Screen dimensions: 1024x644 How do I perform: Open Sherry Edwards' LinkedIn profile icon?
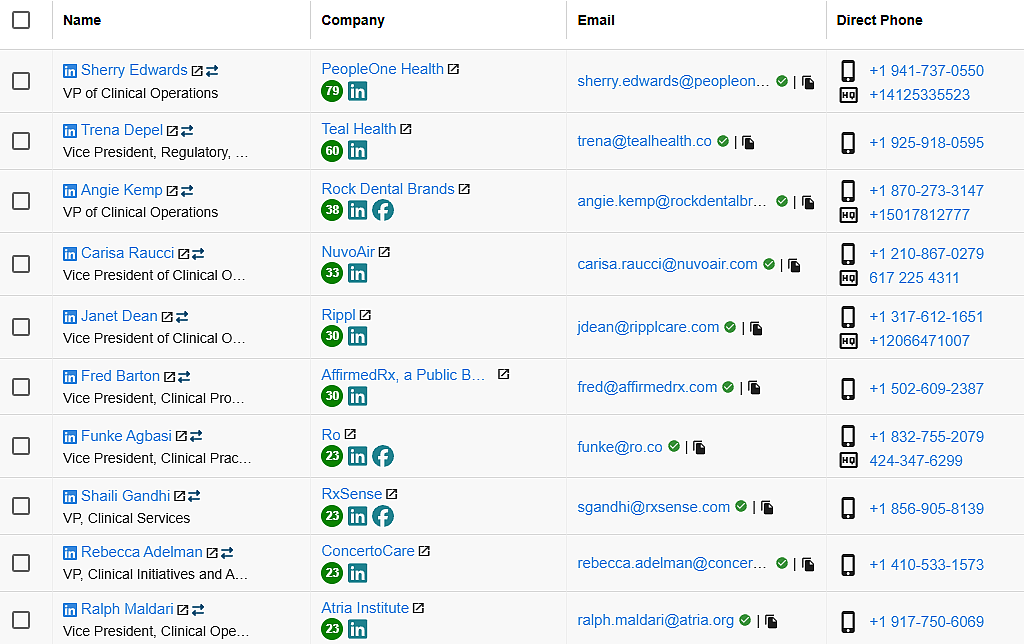tap(70, 71)
